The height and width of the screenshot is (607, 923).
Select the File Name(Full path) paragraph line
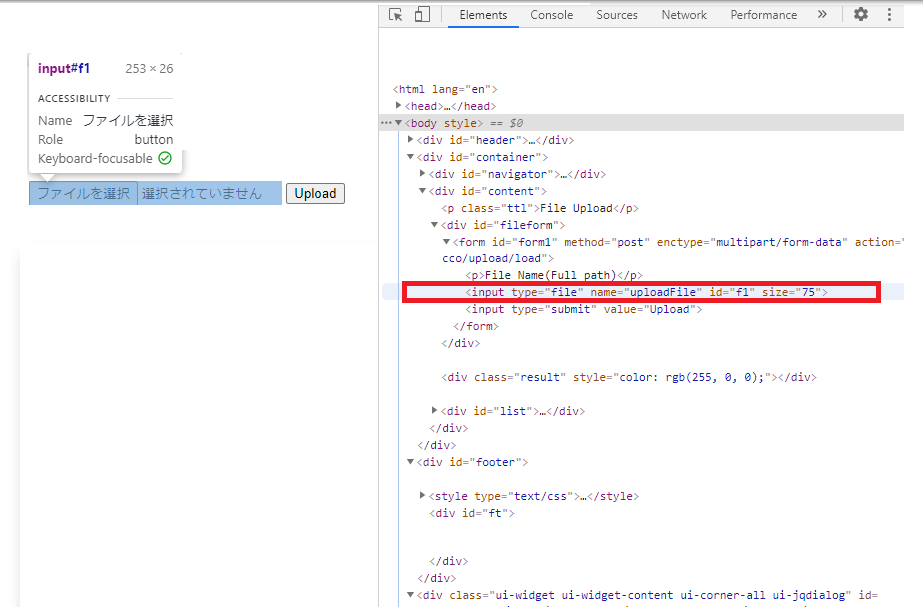point(554,275)
